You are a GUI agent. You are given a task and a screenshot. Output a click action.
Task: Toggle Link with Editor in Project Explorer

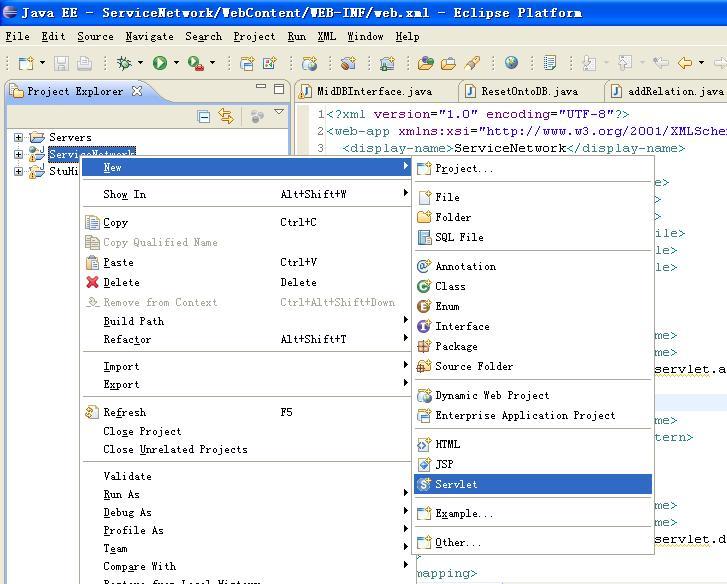point(226,116)
